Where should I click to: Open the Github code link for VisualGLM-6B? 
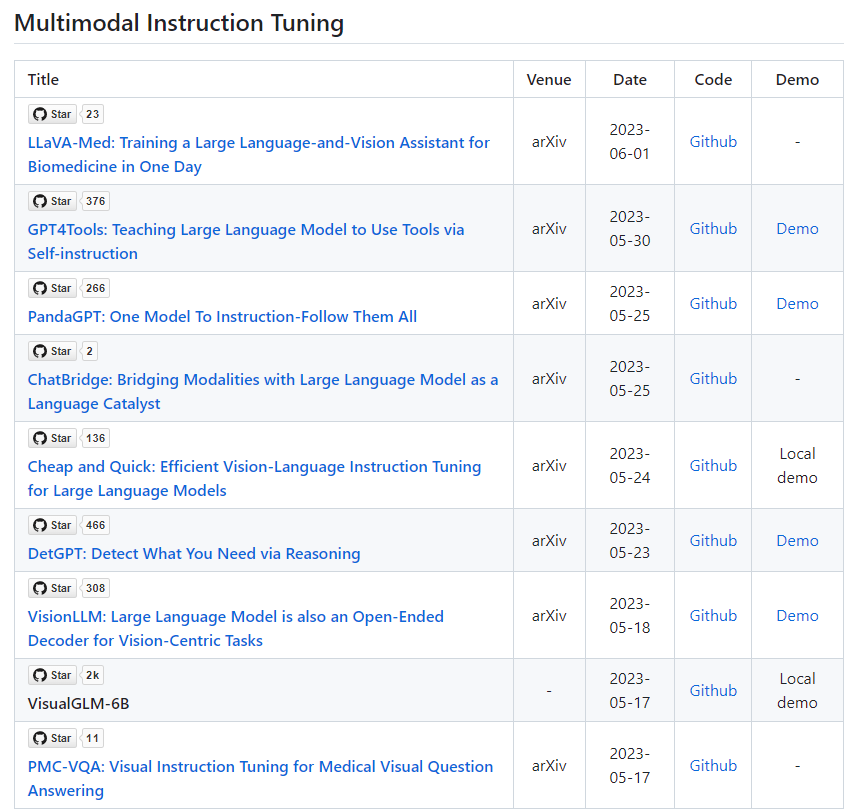[x=713, y=691]
